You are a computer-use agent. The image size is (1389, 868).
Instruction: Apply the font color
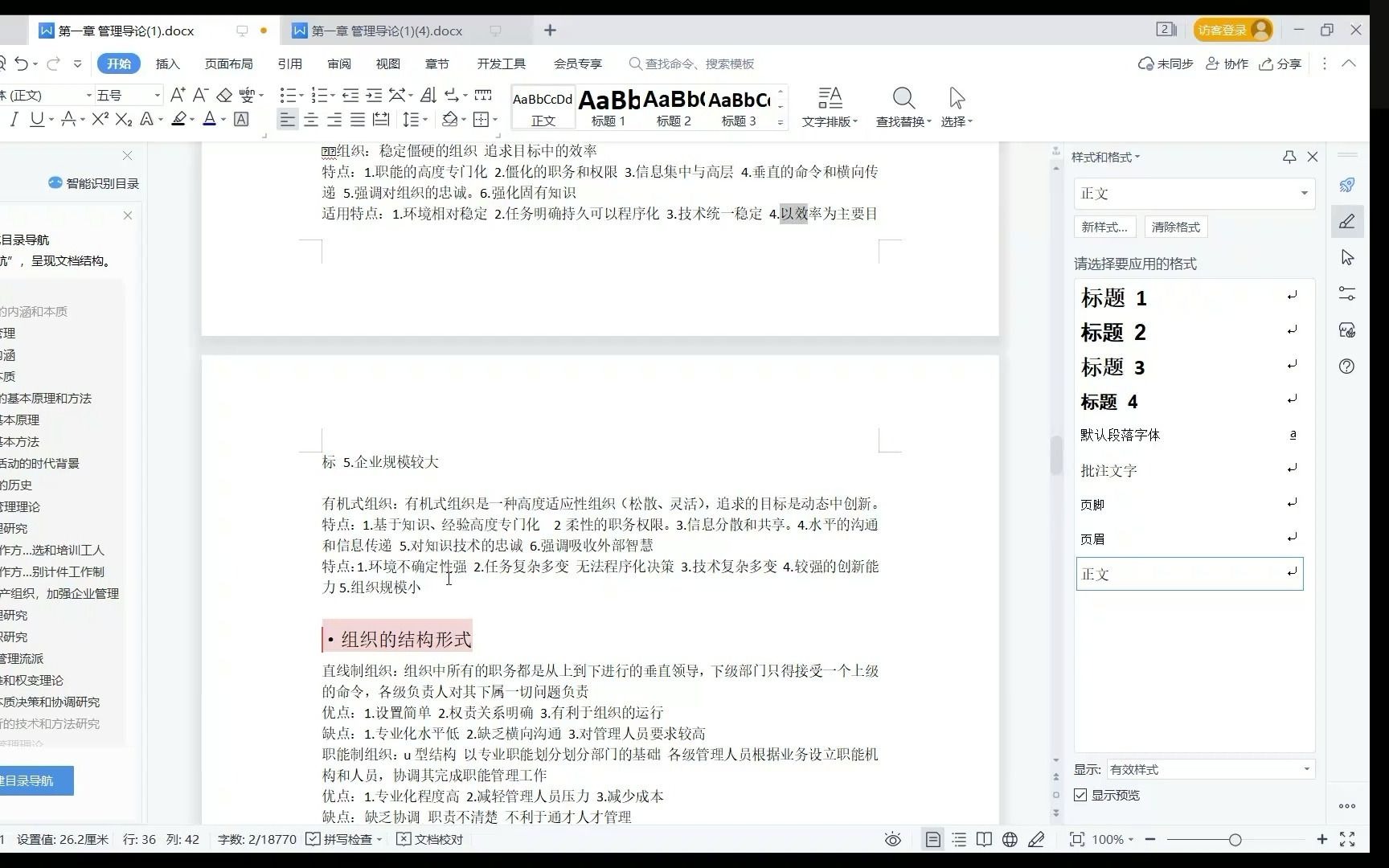pyautogui.click(x=210, y=119)
